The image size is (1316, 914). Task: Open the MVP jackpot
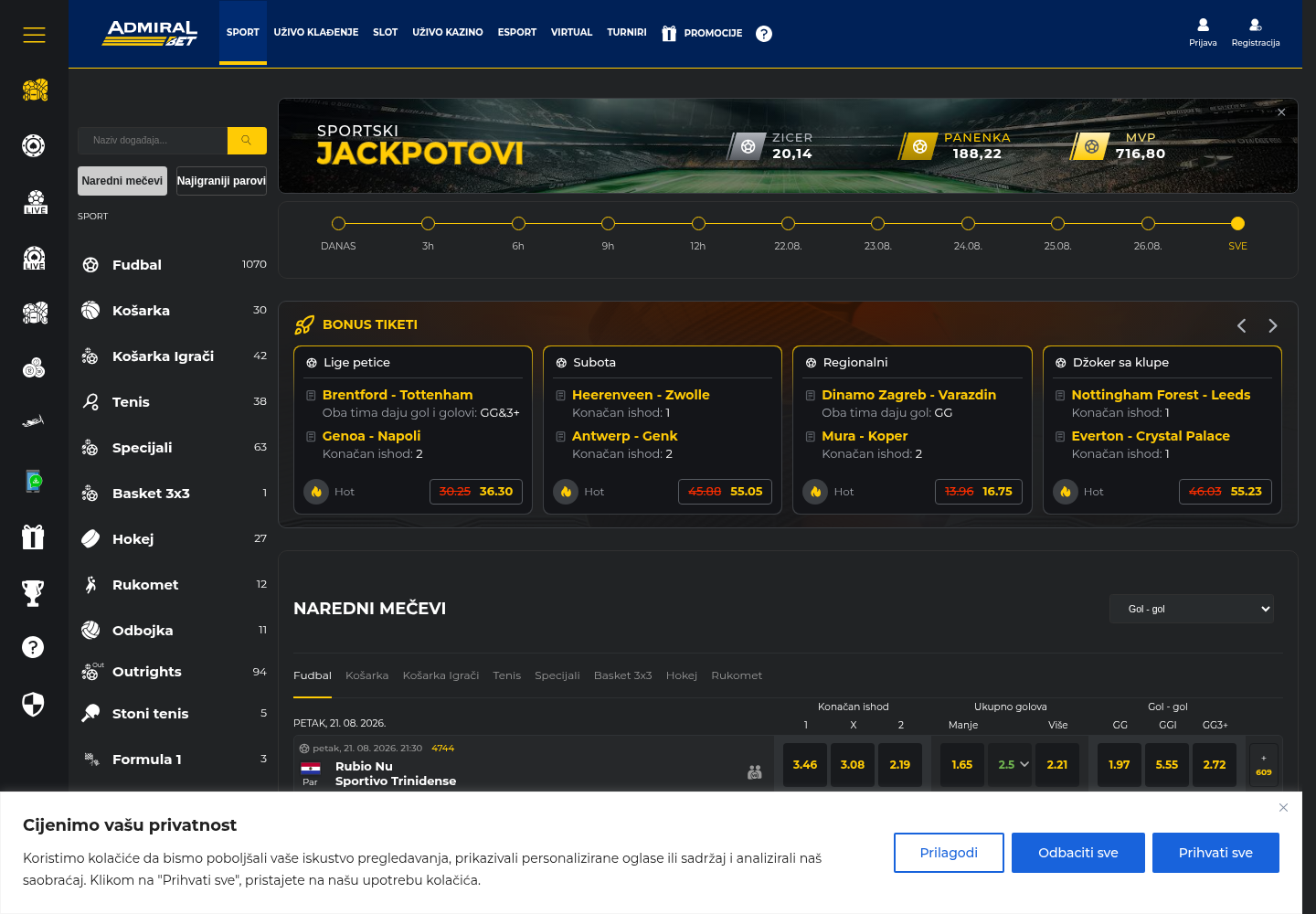point(1118,146)
